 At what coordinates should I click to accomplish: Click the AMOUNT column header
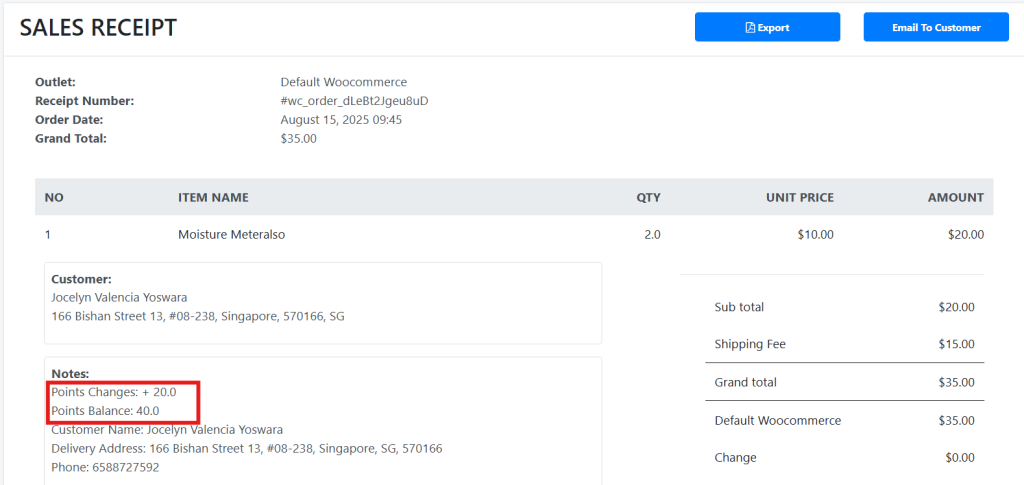pos(955,198)
